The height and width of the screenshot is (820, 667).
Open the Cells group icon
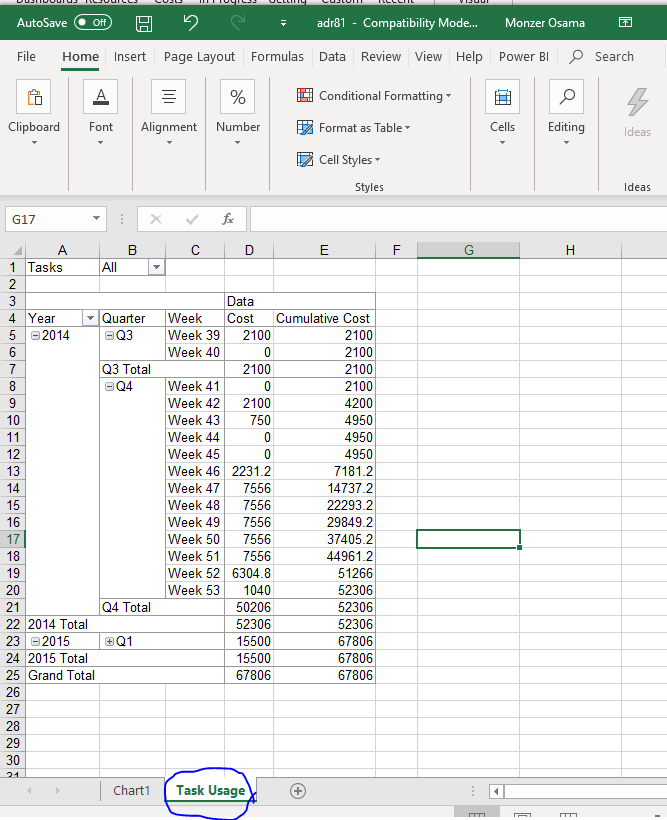(x=502, y=98)
